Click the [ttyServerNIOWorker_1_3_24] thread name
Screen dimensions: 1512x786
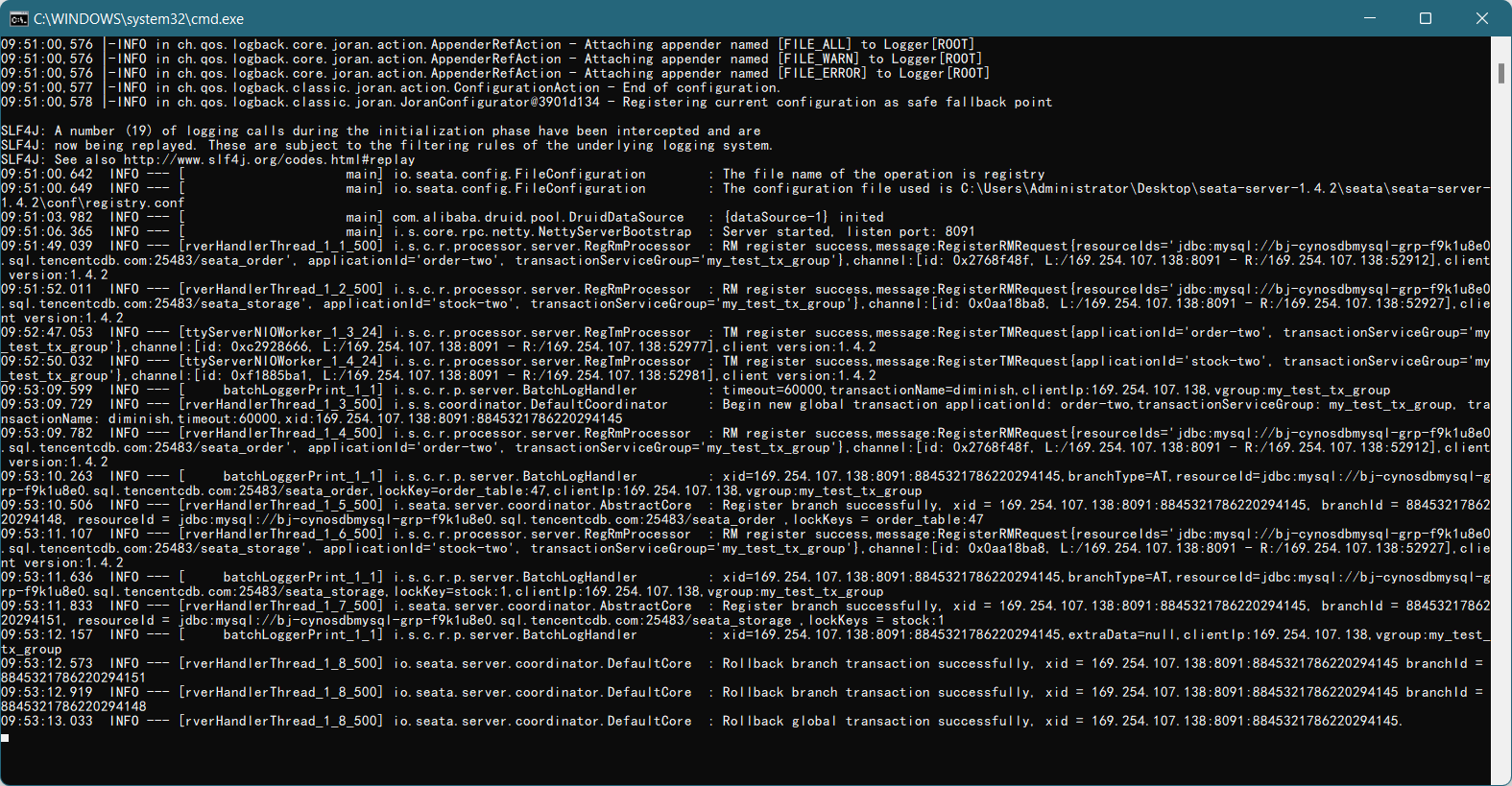pos(280,332)
